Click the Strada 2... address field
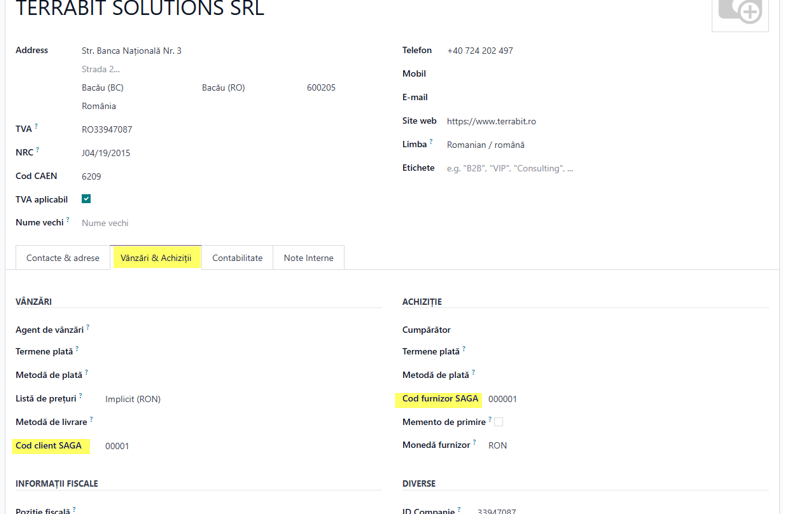791x519 pixels. pyautogui.click(x=100, y=69)
